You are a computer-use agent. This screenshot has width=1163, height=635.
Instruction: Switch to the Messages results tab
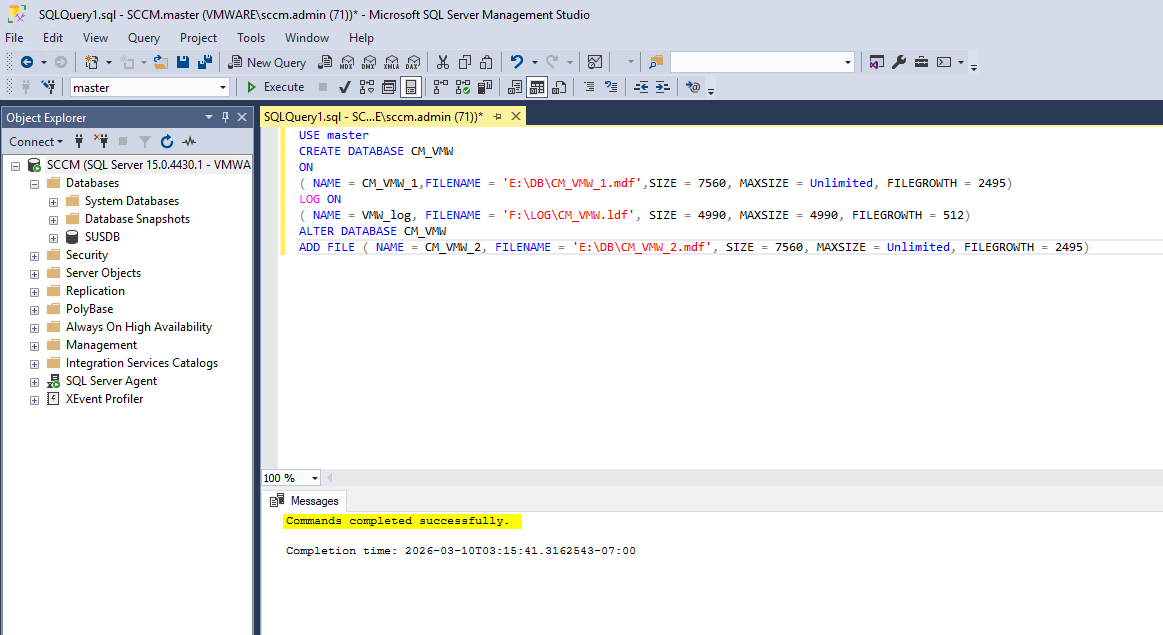click(306, 501)
